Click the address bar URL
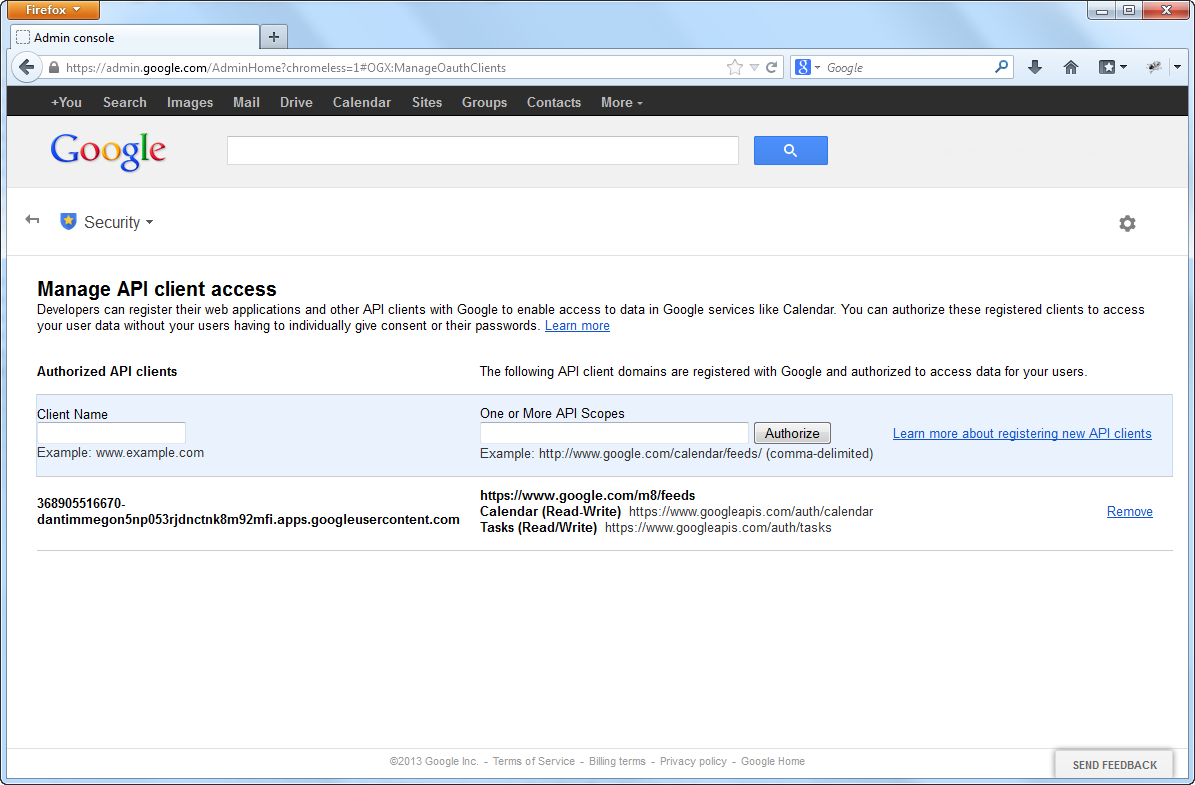This screenshot has height=785, width=1195. 286,68
